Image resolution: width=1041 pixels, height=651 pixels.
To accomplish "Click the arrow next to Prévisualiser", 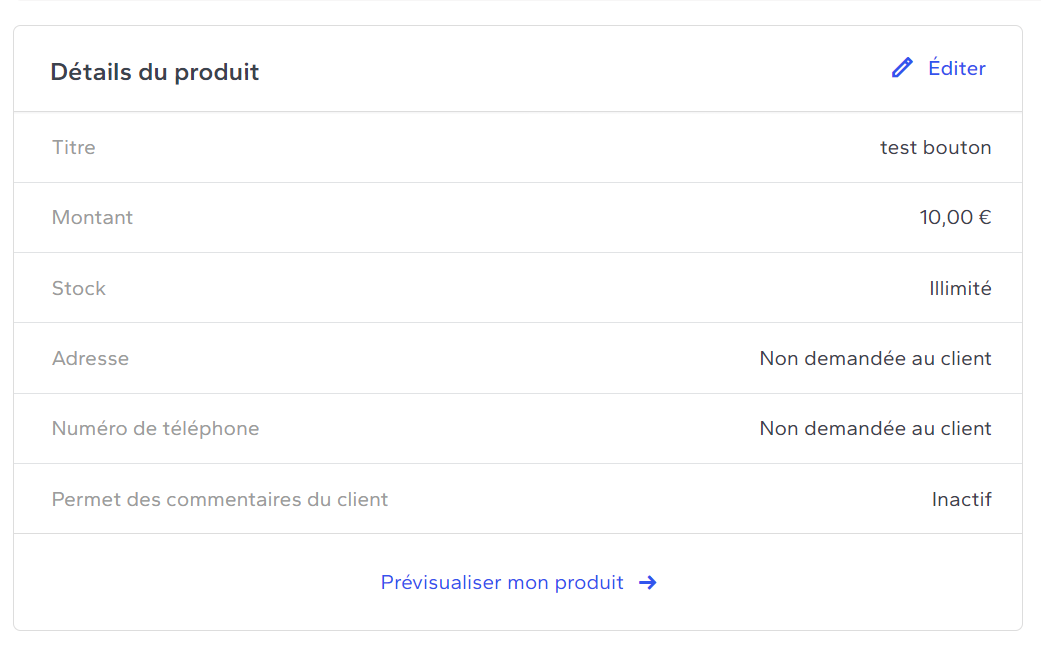I will click(x=647, y=583).
